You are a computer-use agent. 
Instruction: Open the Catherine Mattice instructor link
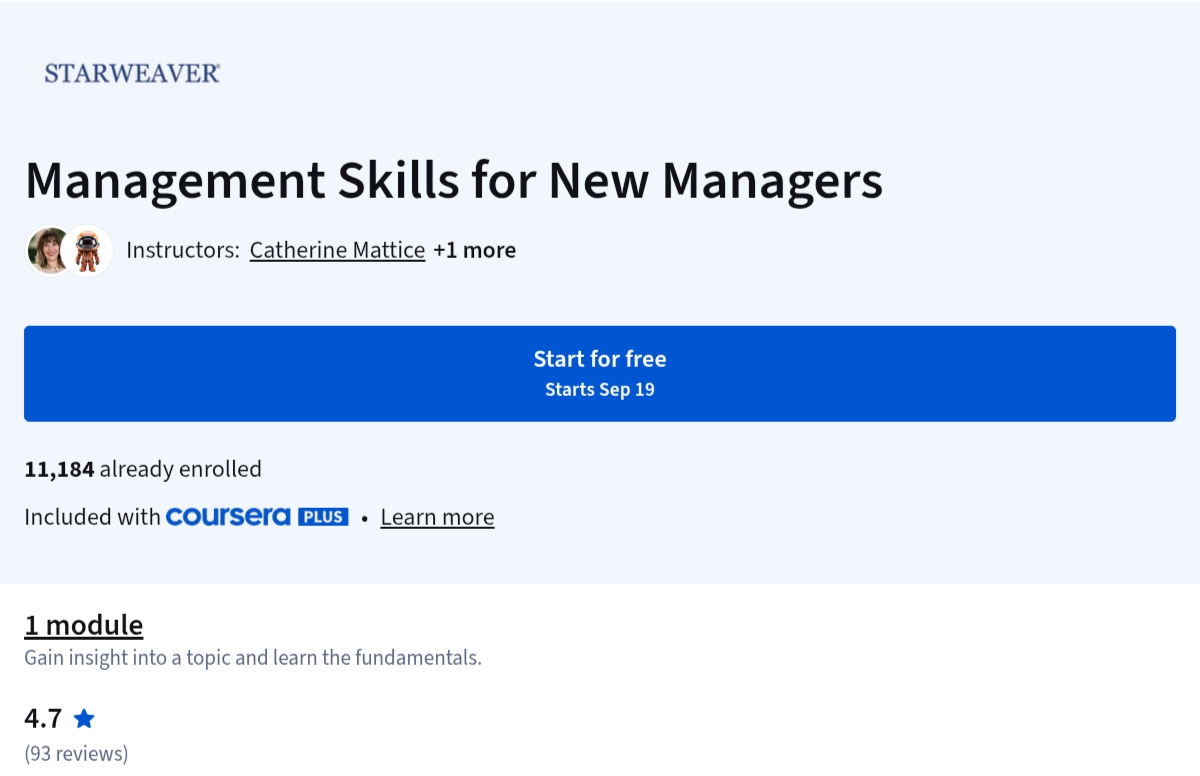pyautogui.click(x=337, y=250)
